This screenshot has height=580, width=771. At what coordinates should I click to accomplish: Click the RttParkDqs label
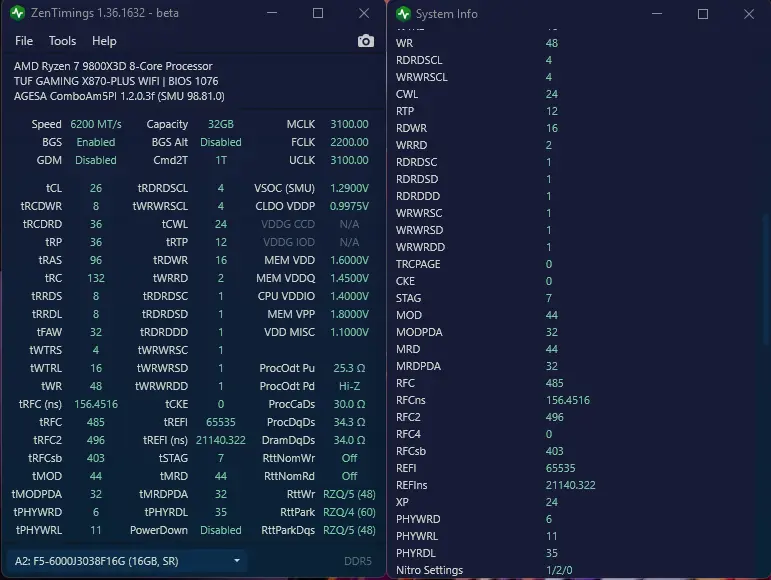click(288, 530)
